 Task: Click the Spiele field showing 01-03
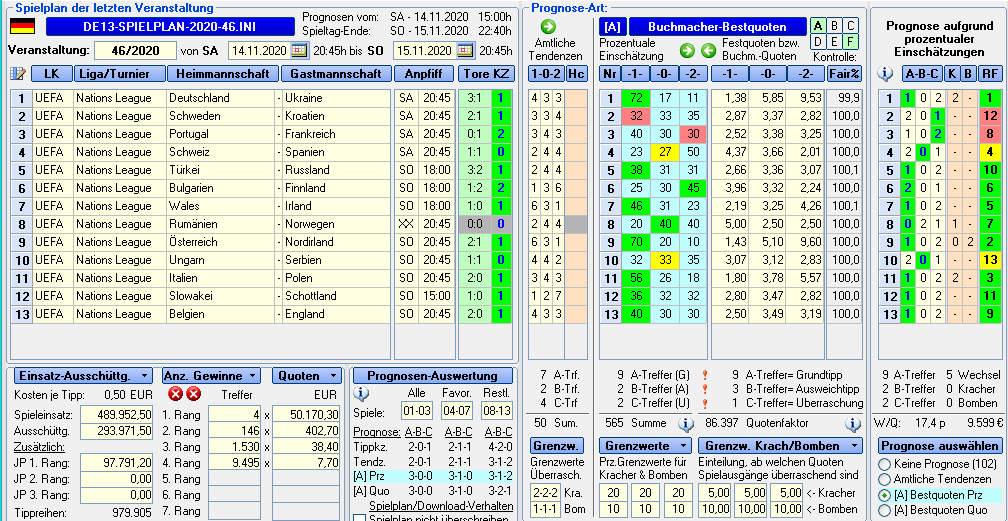(x=418, y=410)
